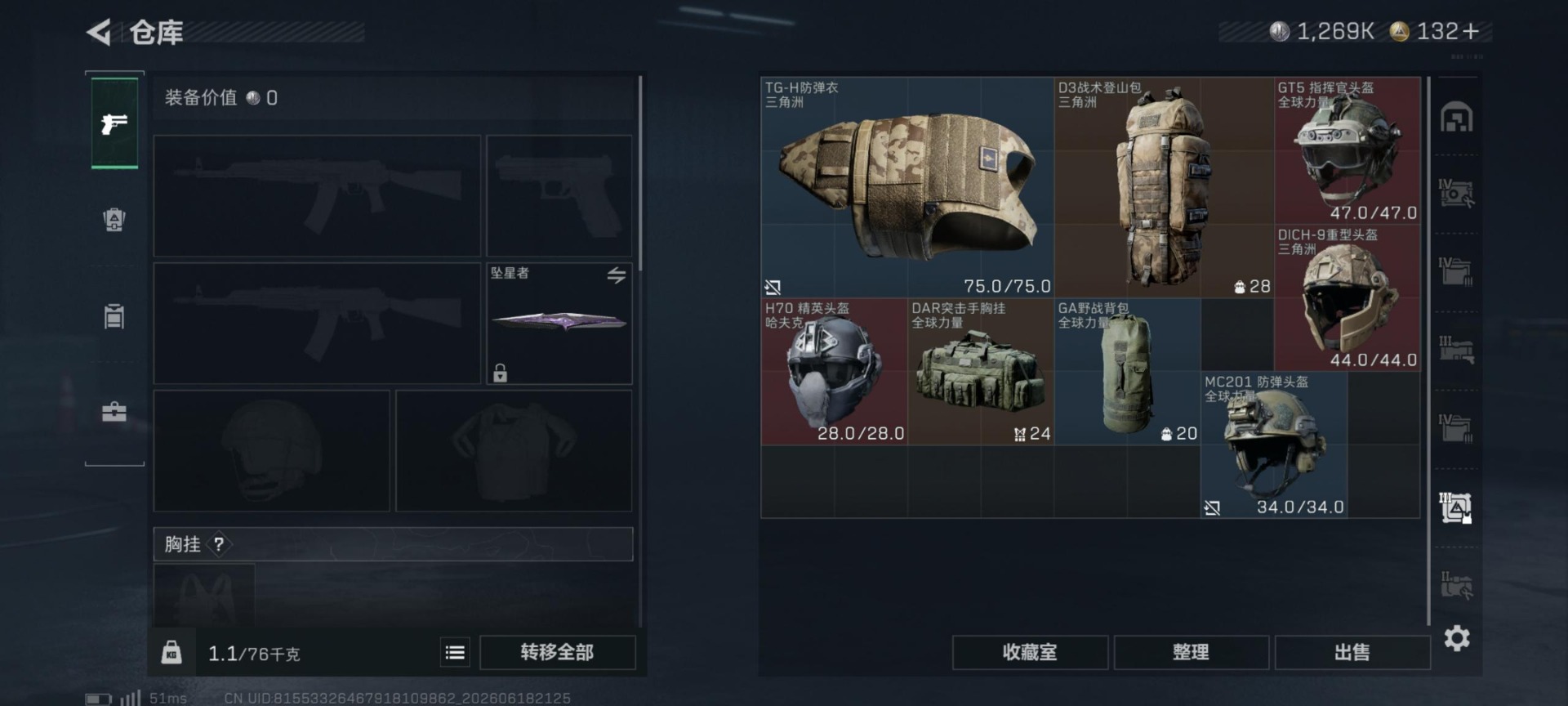Select the highlighted level III crate icon on the right
Image resolution: width=1568 pixels, height=706 pixels.
pyautogui.click(x=1456, y=508)
